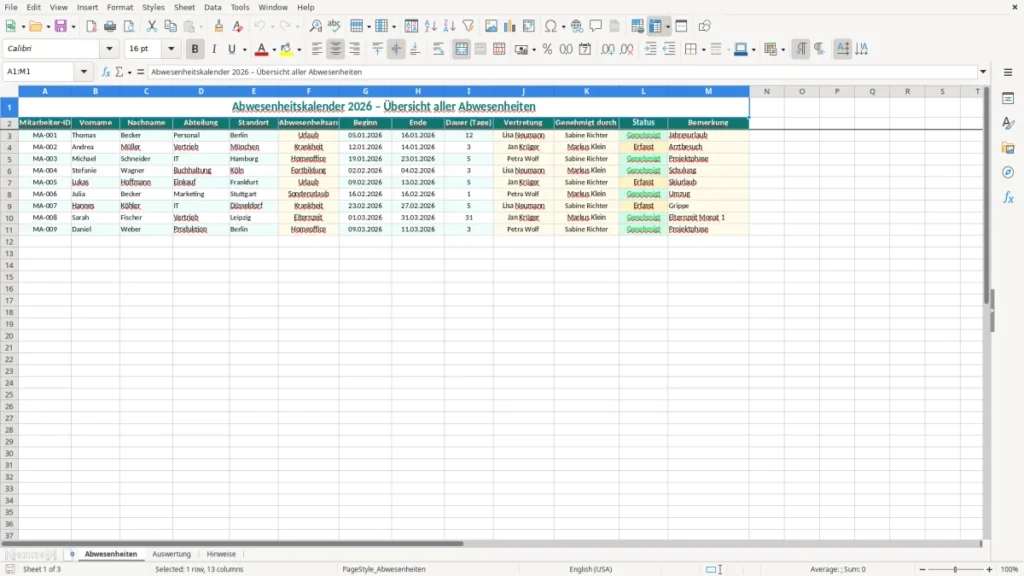Click the Sort Descending icon
Image resolution: width=1024 pixels, height=576 pixels.
click(x=449, y=26)
